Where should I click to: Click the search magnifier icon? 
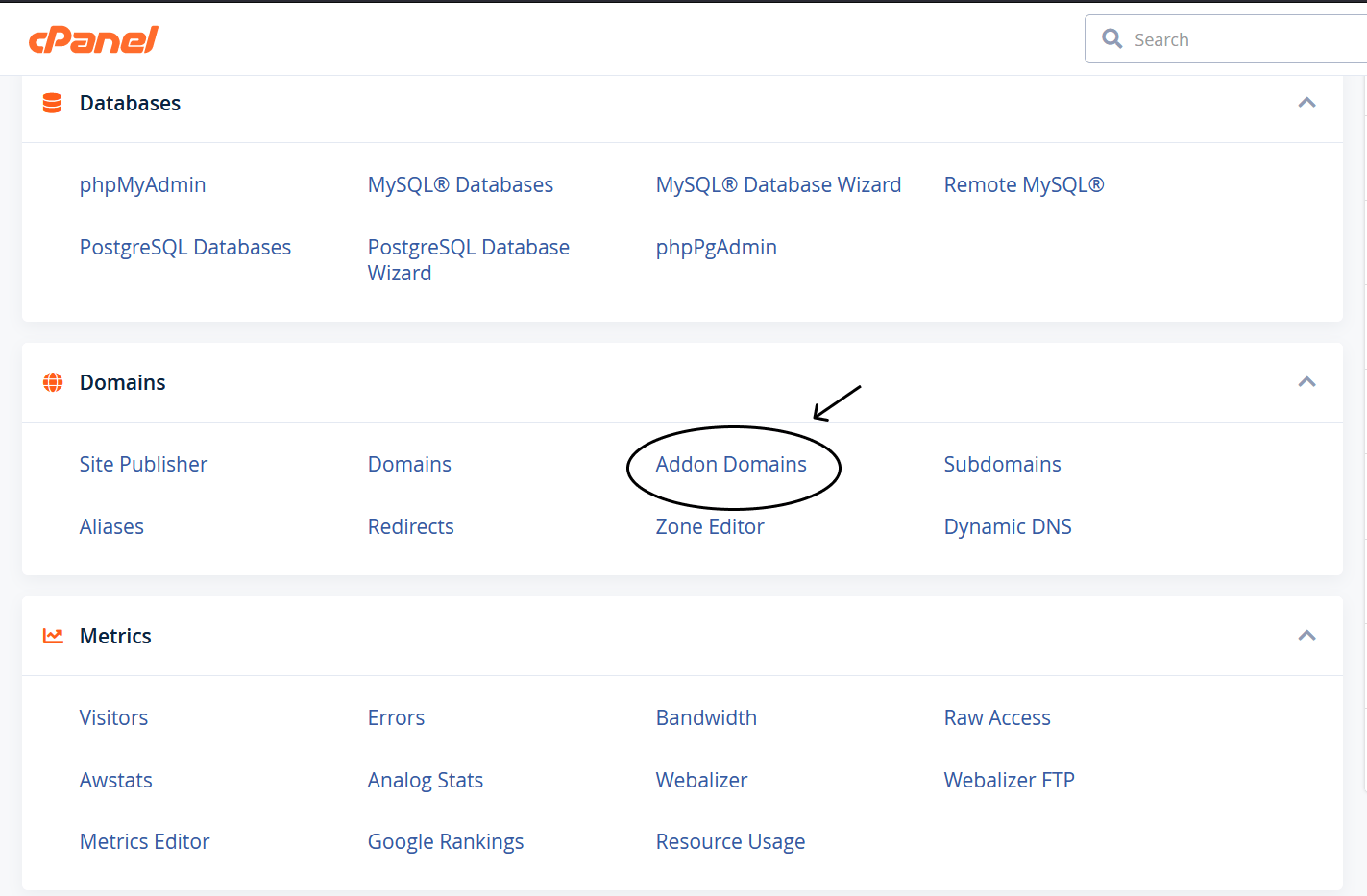[x=1111, y=38]
